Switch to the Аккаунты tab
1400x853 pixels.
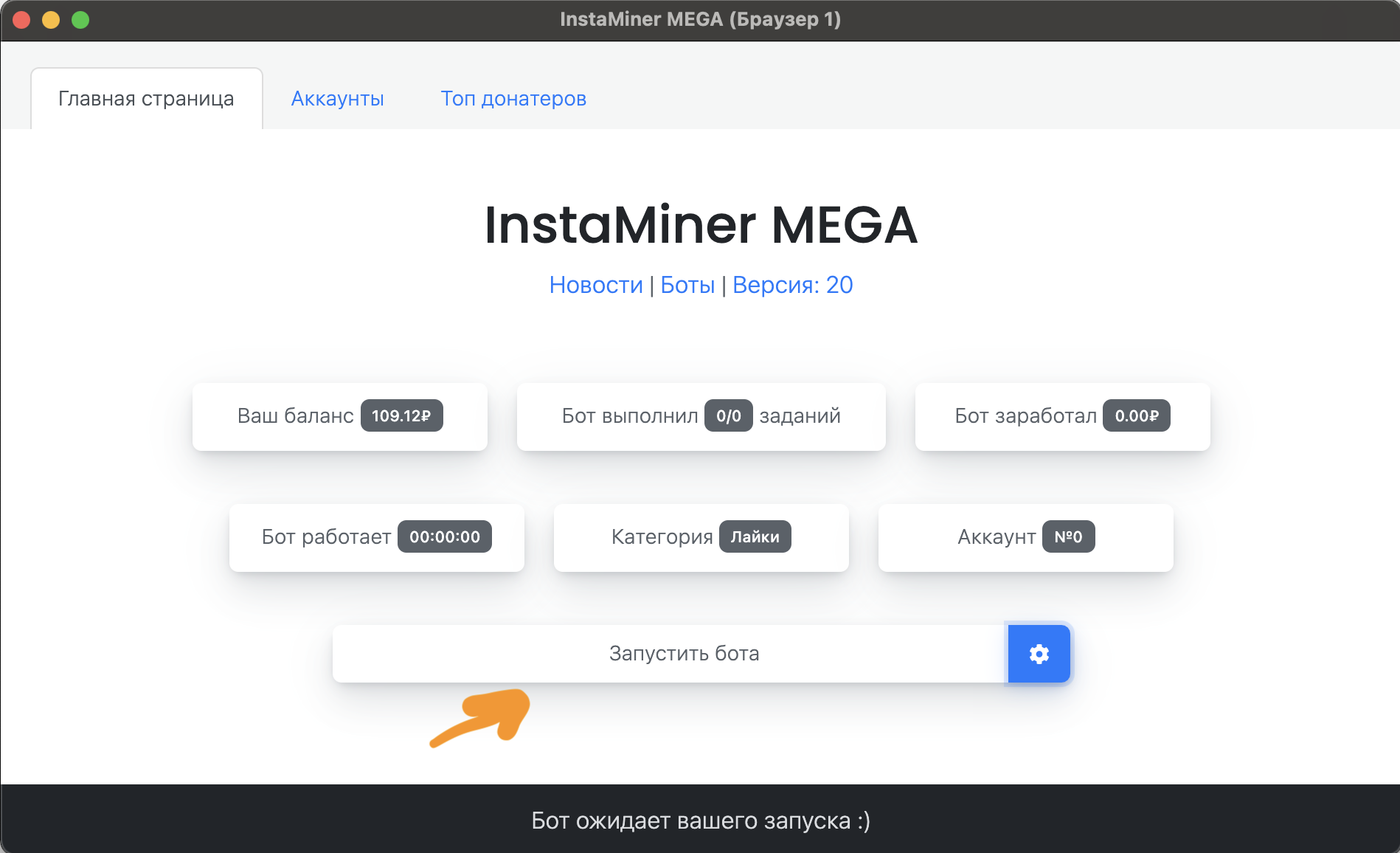click(x=337, y=99)
